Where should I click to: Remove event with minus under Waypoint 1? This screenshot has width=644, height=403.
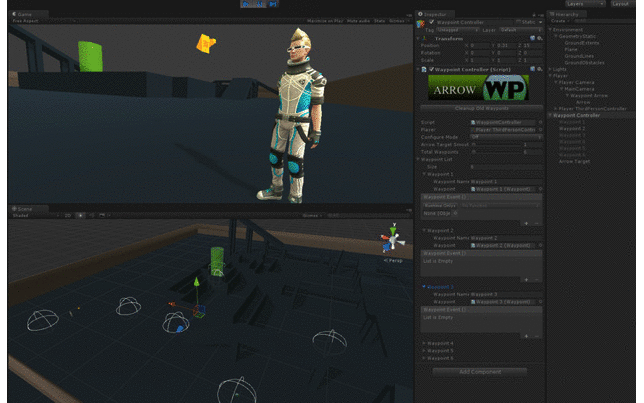coord(536,223)
